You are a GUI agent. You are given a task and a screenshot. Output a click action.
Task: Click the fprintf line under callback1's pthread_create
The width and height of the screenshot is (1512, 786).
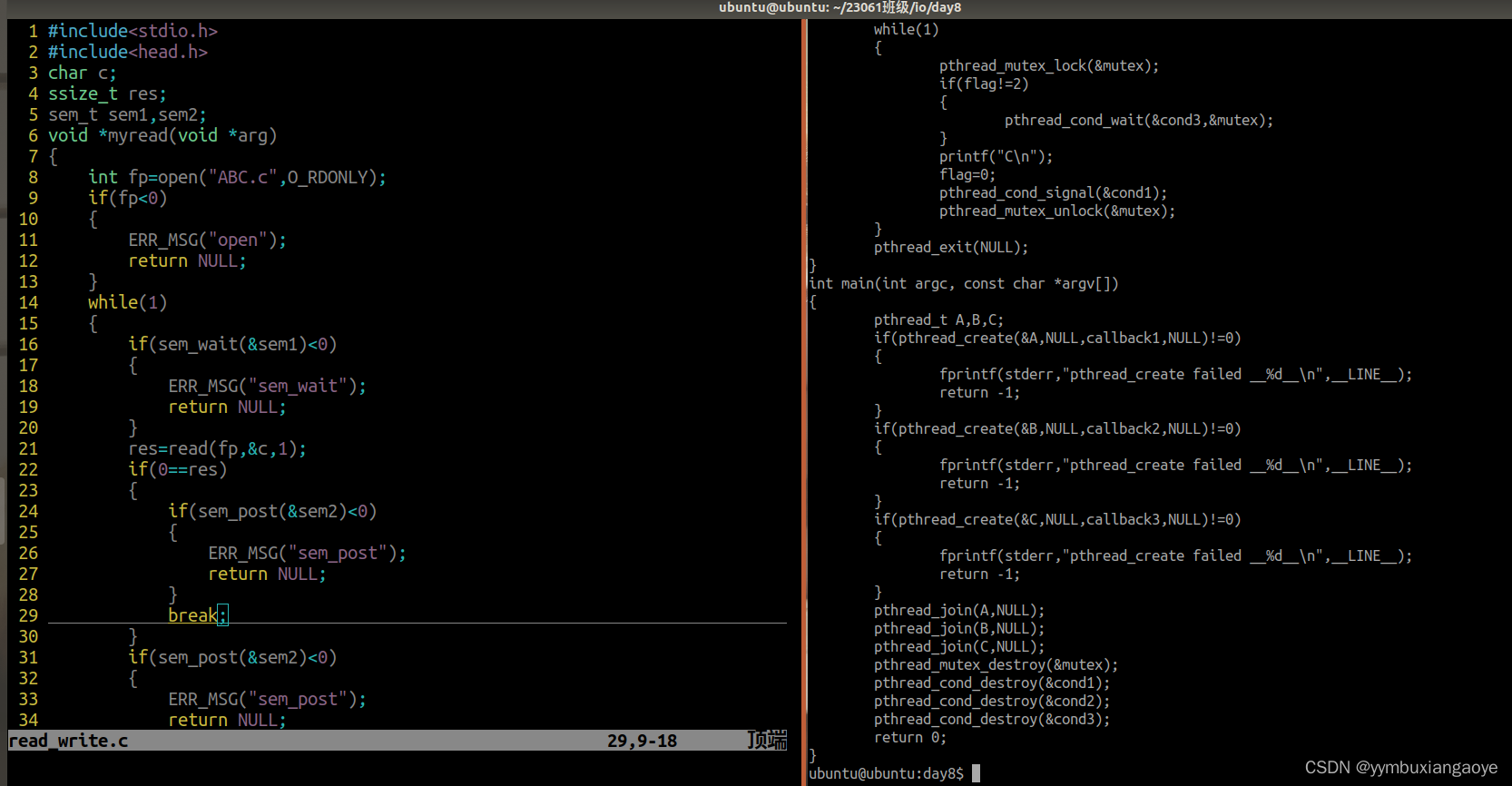1175,374
